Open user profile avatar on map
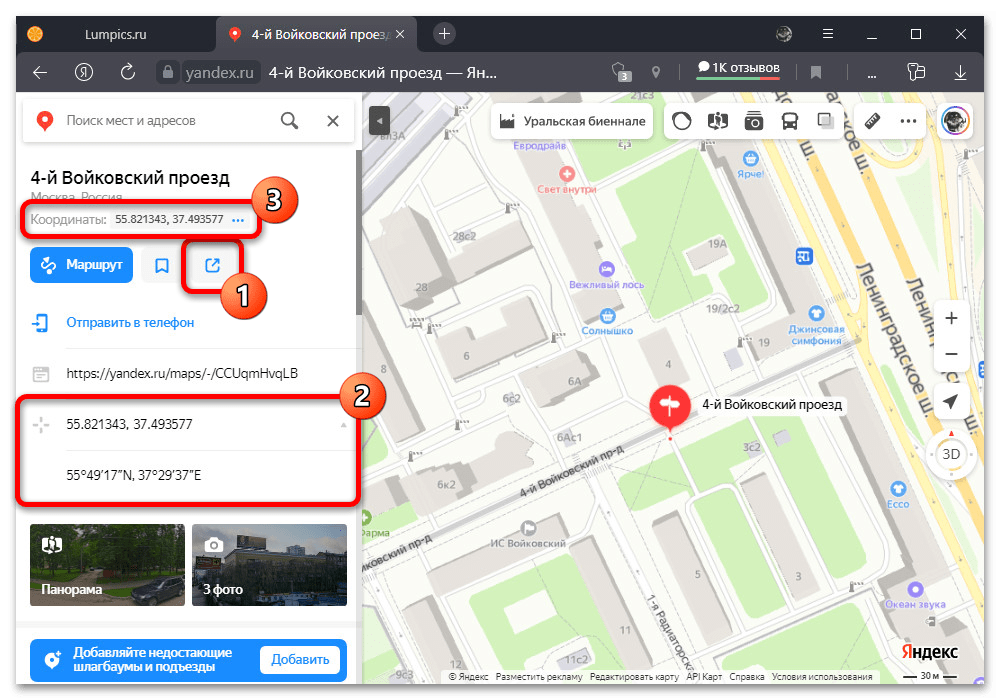 (955, 121)
